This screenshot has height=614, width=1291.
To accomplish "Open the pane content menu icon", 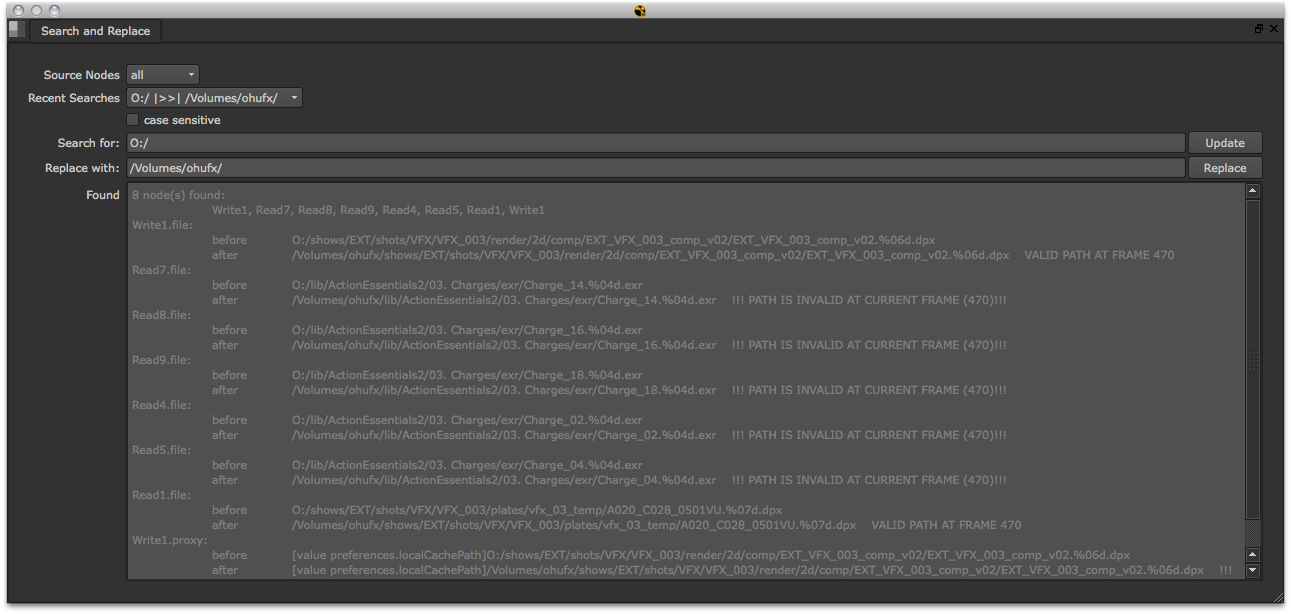I will [17, 30].
